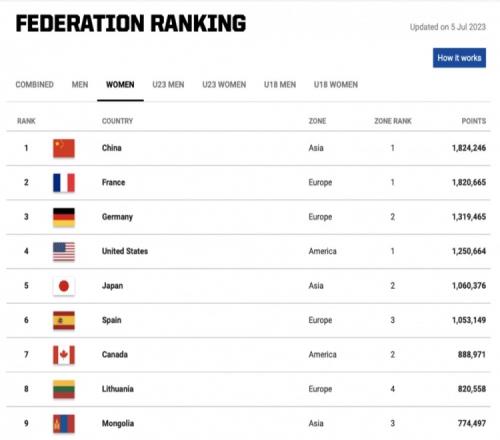Click the Points column header
Viewport: 500px width, 440px height.
click(x=474, y=121)
